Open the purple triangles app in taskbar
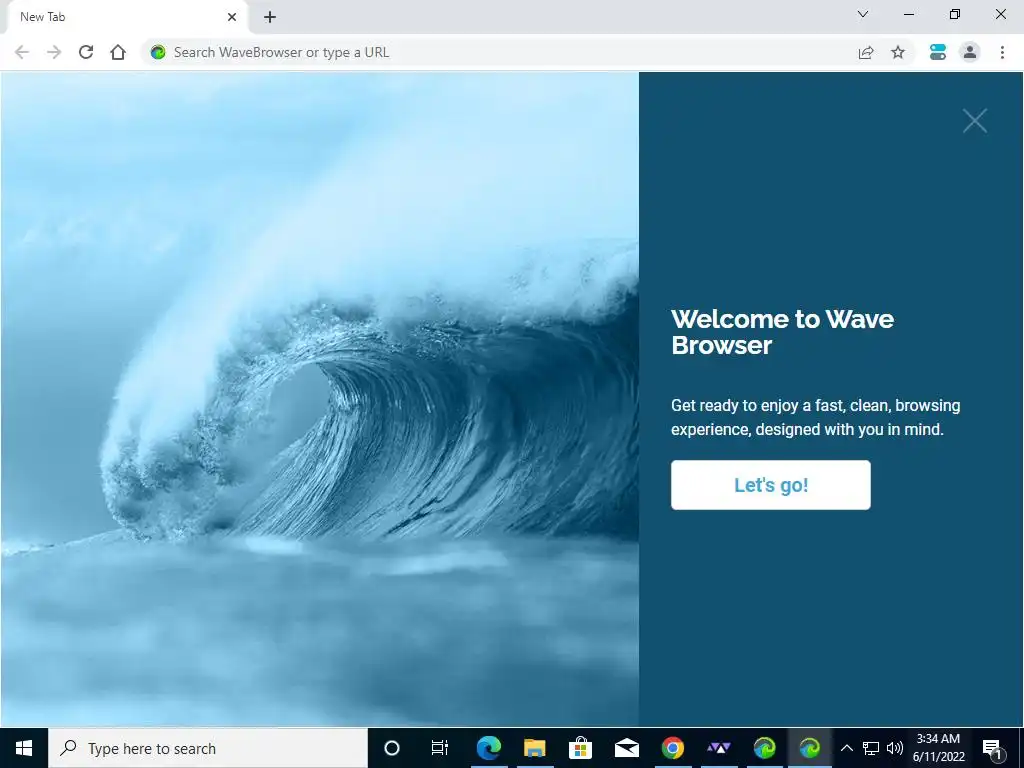1024x768 pixels. point(718,748)
